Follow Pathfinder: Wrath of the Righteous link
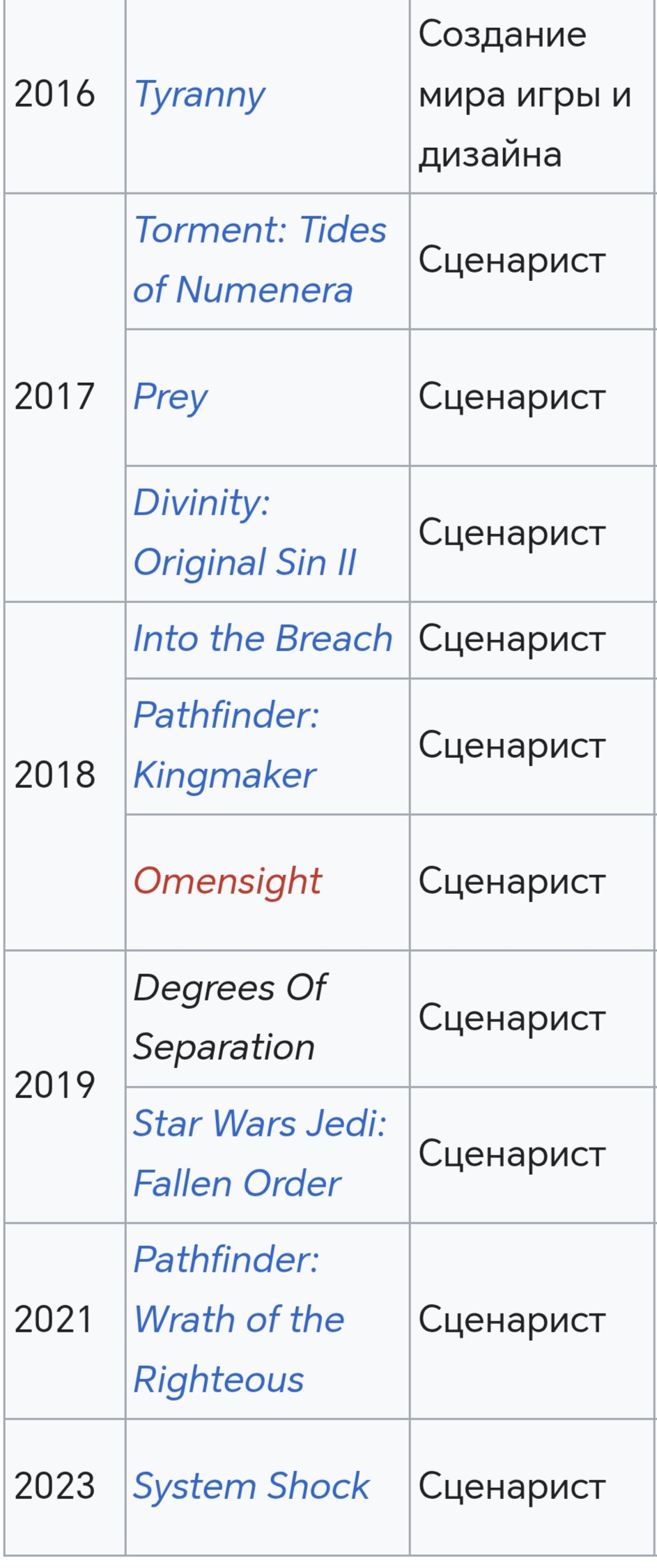The height and width of the screenshot is (1568, 657). click(x=238, y=1319)
